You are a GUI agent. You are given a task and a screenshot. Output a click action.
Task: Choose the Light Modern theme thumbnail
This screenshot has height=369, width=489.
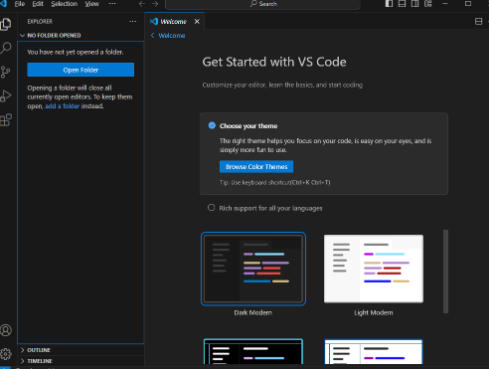coord(373,269)
